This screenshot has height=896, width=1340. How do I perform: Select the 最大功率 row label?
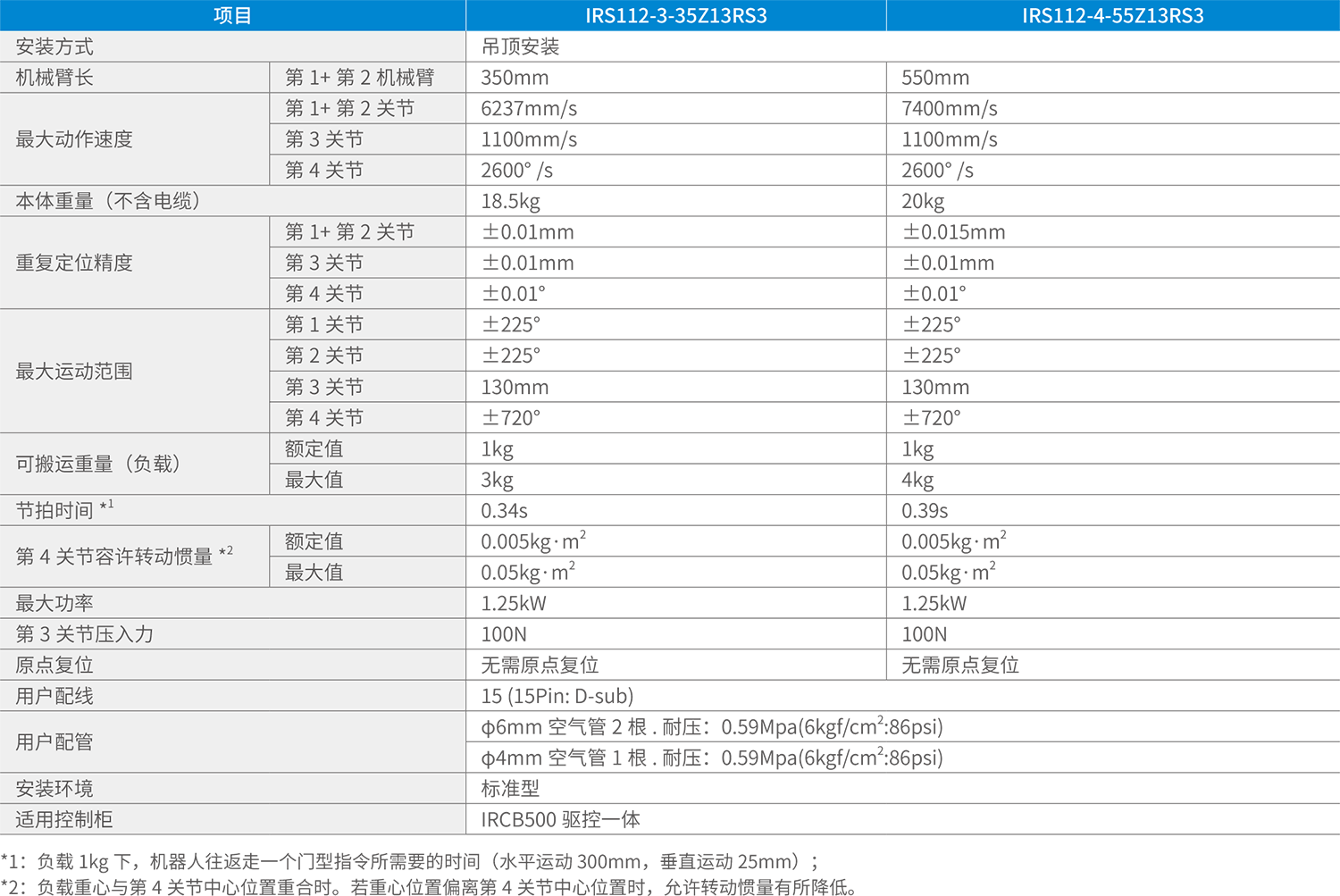coord(54,603)
